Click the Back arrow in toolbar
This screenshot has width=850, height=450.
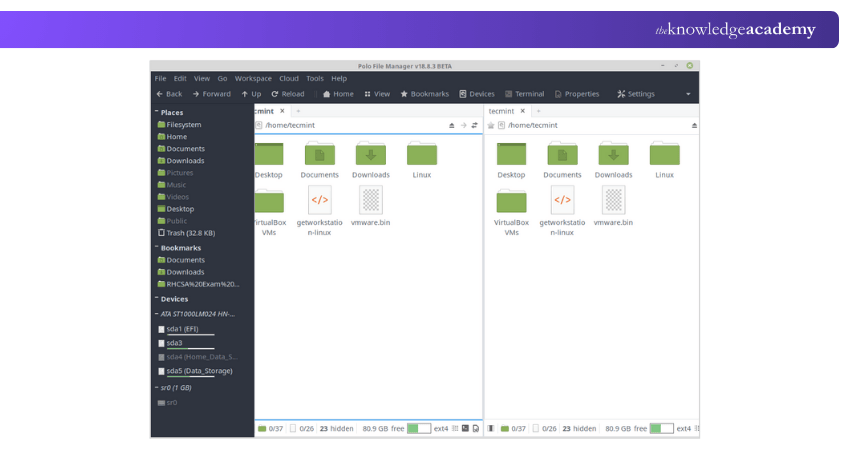click(168, 94)
